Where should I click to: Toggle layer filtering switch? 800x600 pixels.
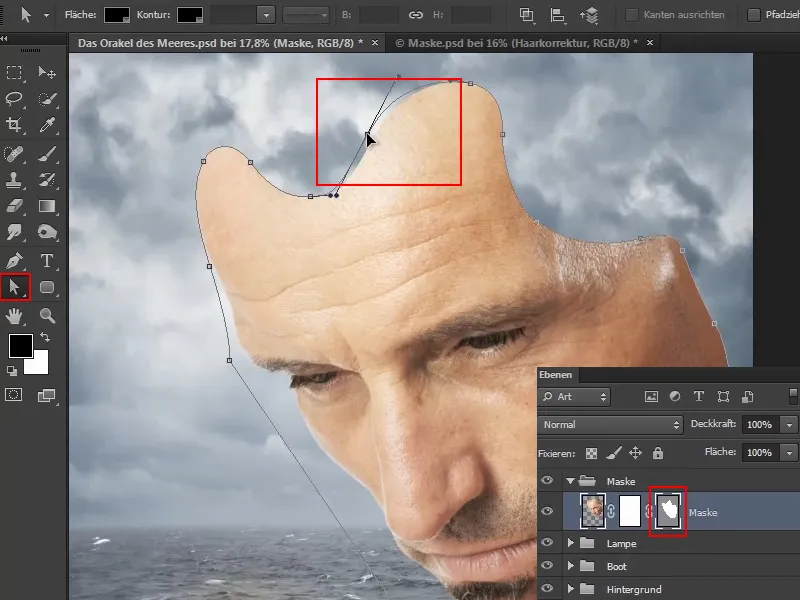[x=793, y=396]
